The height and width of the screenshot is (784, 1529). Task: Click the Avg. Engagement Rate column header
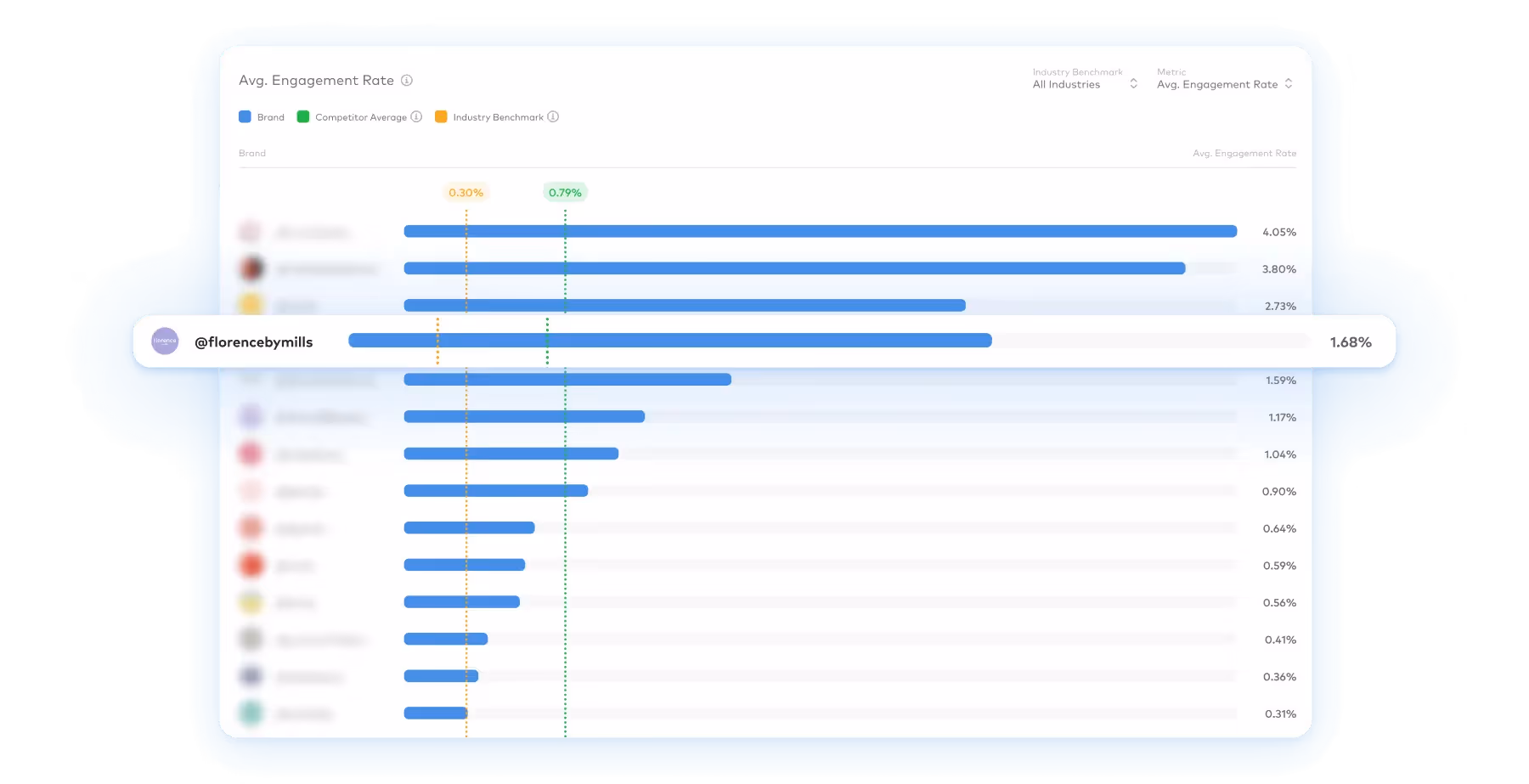click(x=1244, y=154)
